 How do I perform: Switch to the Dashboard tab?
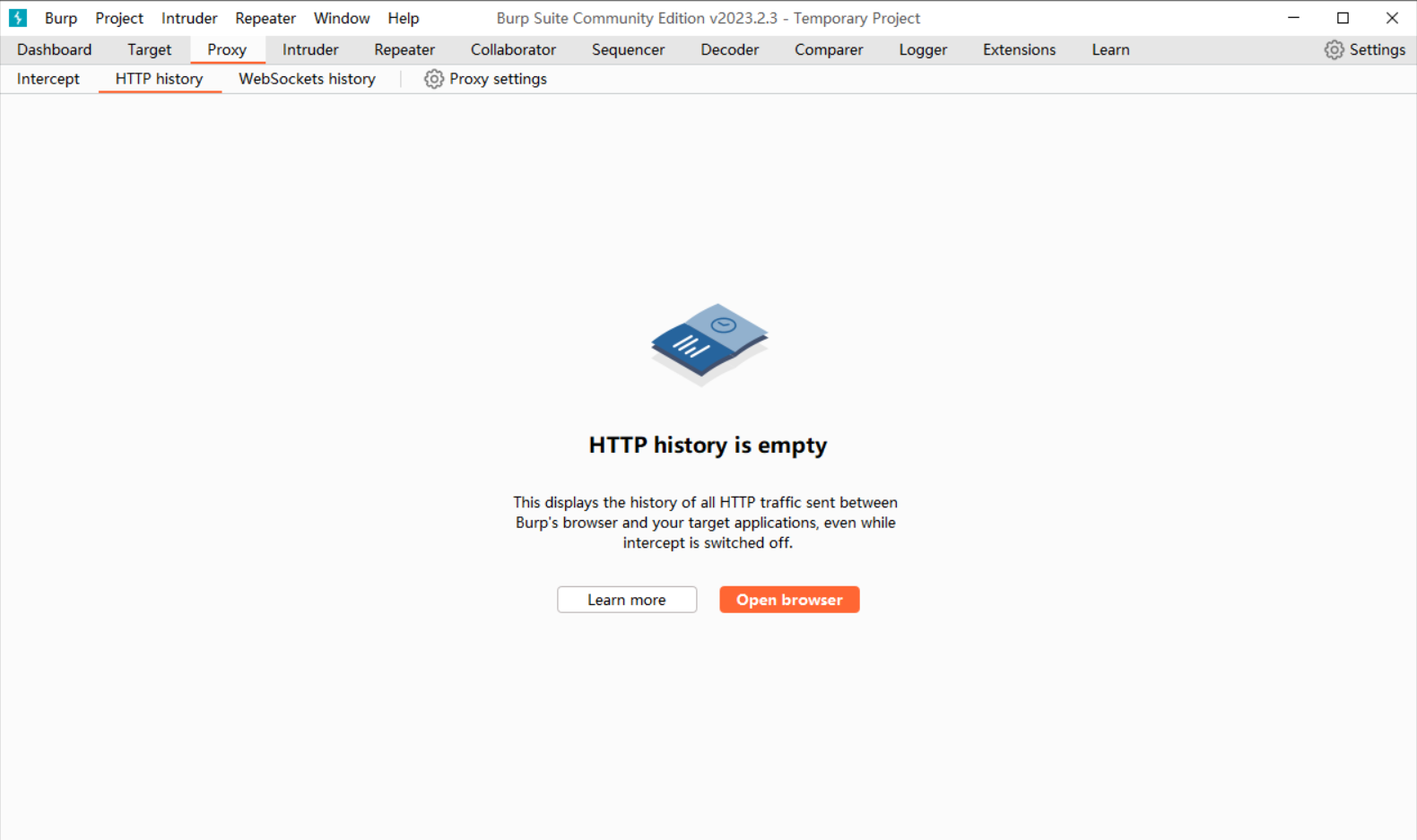pos(55,50)
